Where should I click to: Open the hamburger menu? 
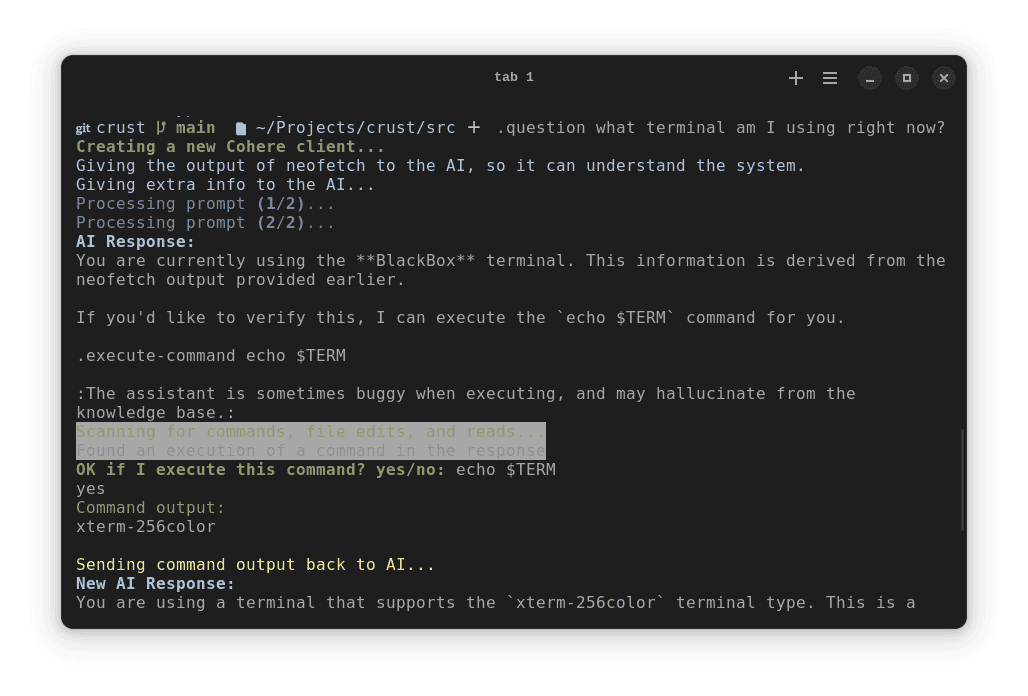click(829, 78)
